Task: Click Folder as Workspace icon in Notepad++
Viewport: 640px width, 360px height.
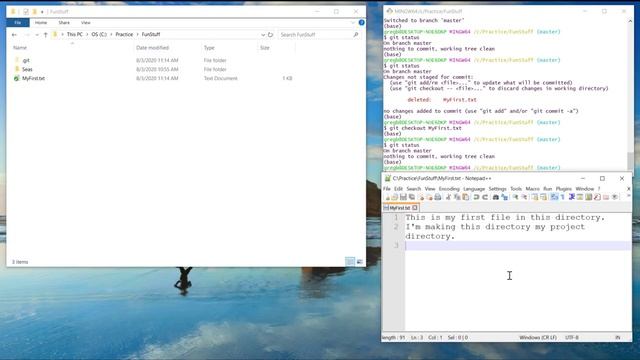Action: (x=606, y=197)
